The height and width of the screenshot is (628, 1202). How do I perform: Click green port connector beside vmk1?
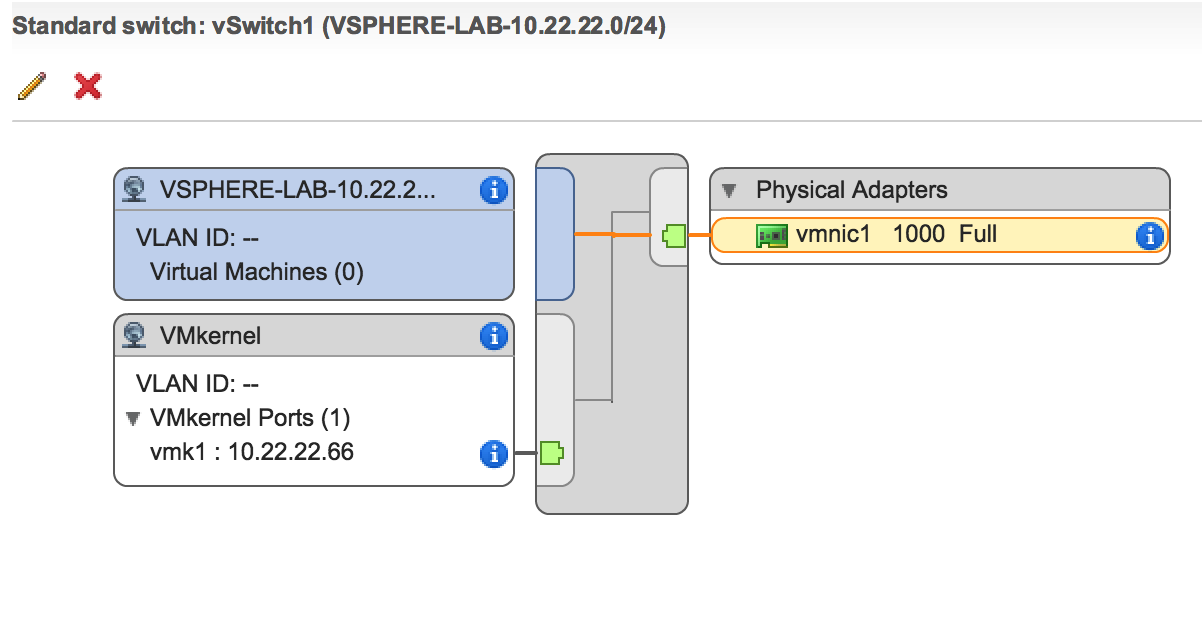(551, 454)
